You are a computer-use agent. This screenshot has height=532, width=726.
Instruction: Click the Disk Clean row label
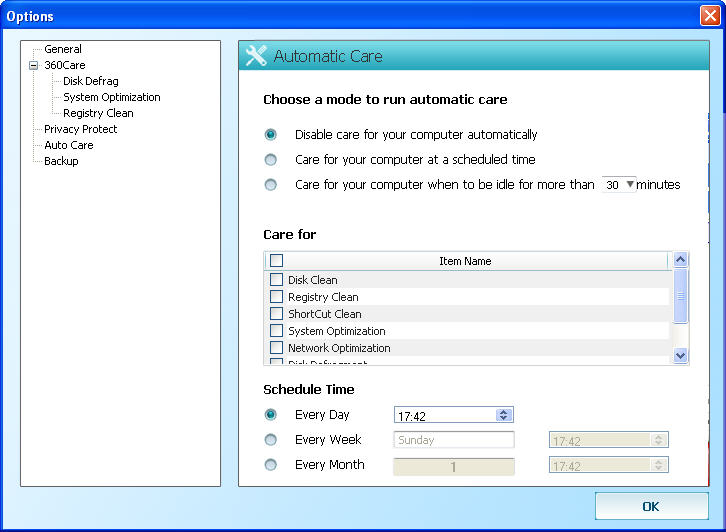313,280
